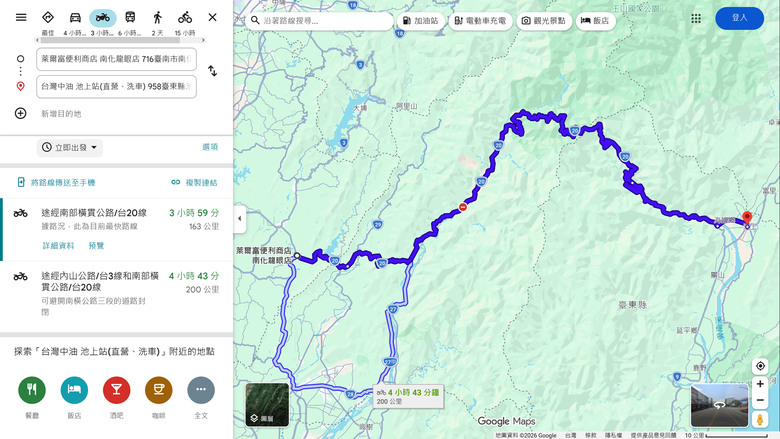780x439 pixels.
Task: Select best travel mode icon
Action: click(48, 17)
